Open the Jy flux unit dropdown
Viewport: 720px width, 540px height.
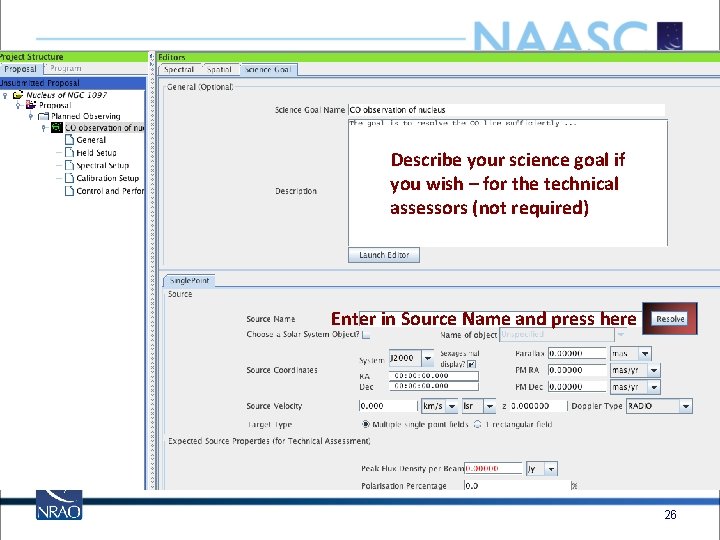point(551,469)
